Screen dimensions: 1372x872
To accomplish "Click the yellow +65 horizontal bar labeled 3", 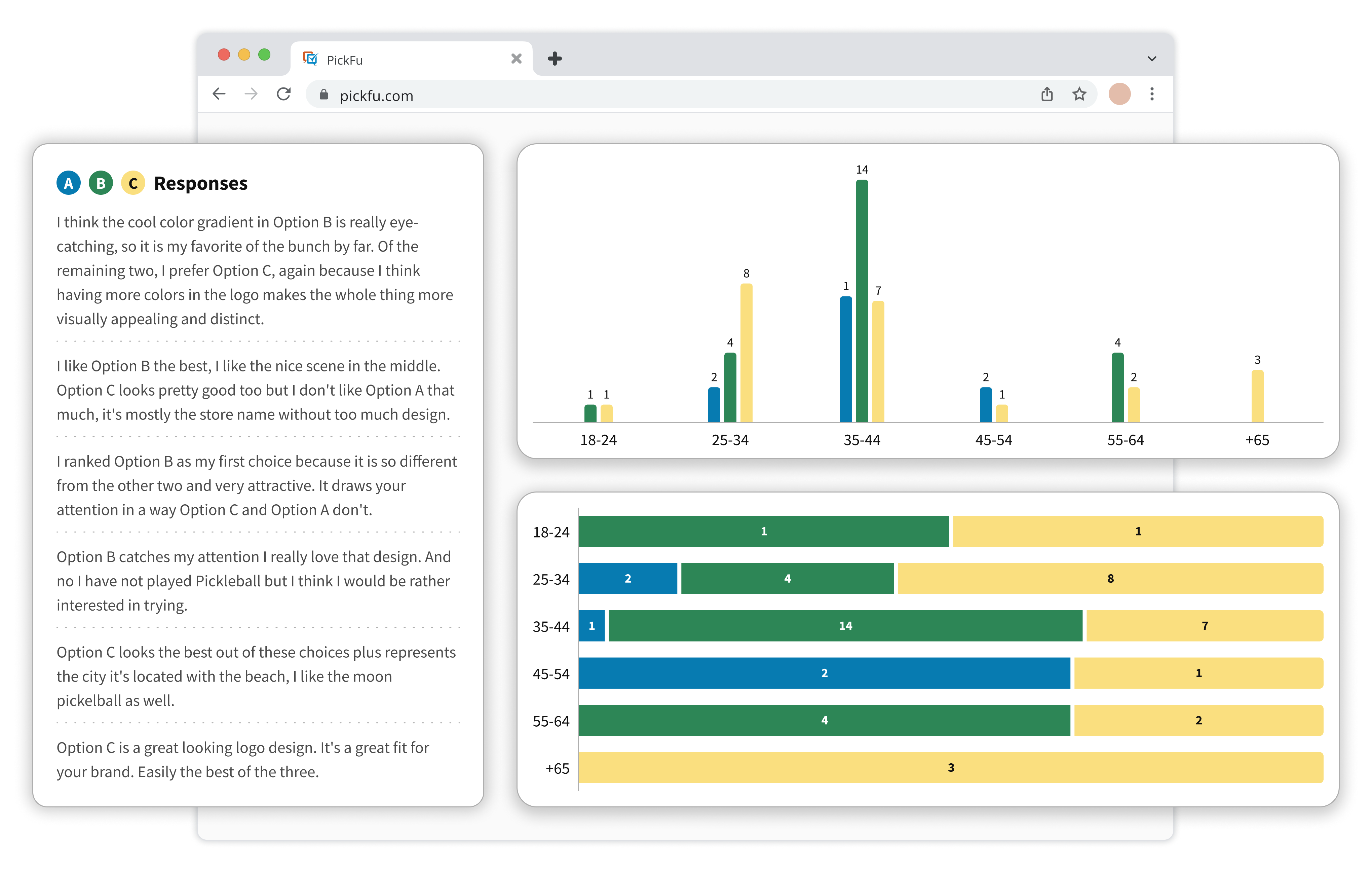I will [950, 768].
